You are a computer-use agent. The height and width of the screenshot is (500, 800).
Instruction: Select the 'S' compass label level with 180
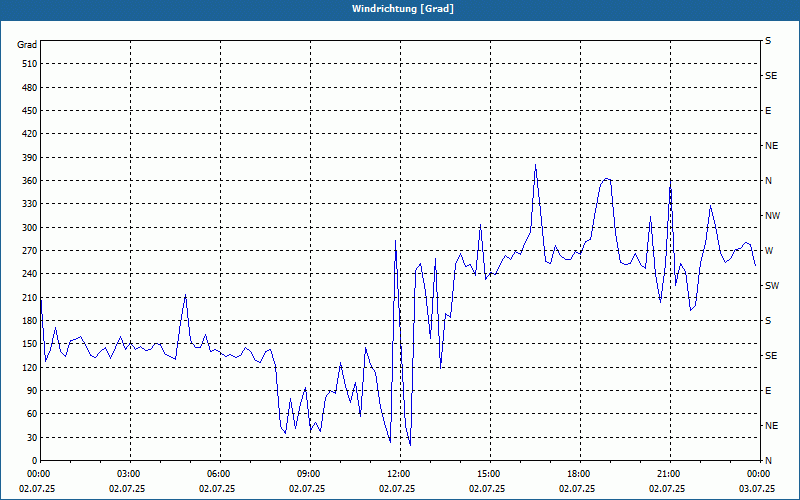pyautogui.click(x=768, y=321)
